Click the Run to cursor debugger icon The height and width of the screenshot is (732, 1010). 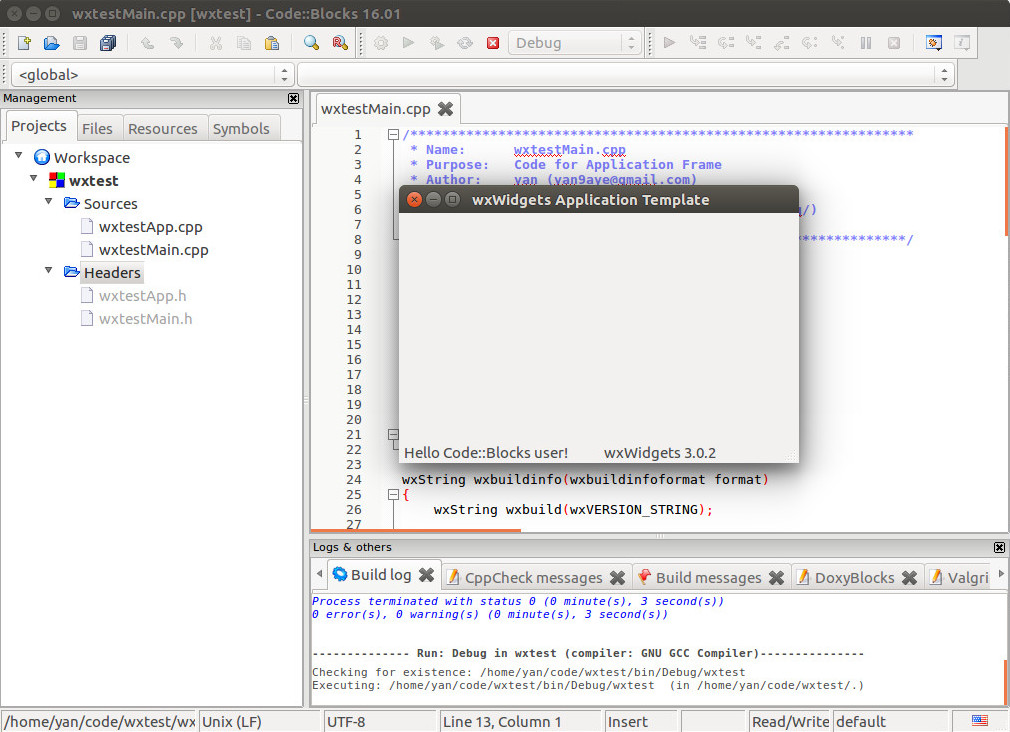click(x=698, y=43)
